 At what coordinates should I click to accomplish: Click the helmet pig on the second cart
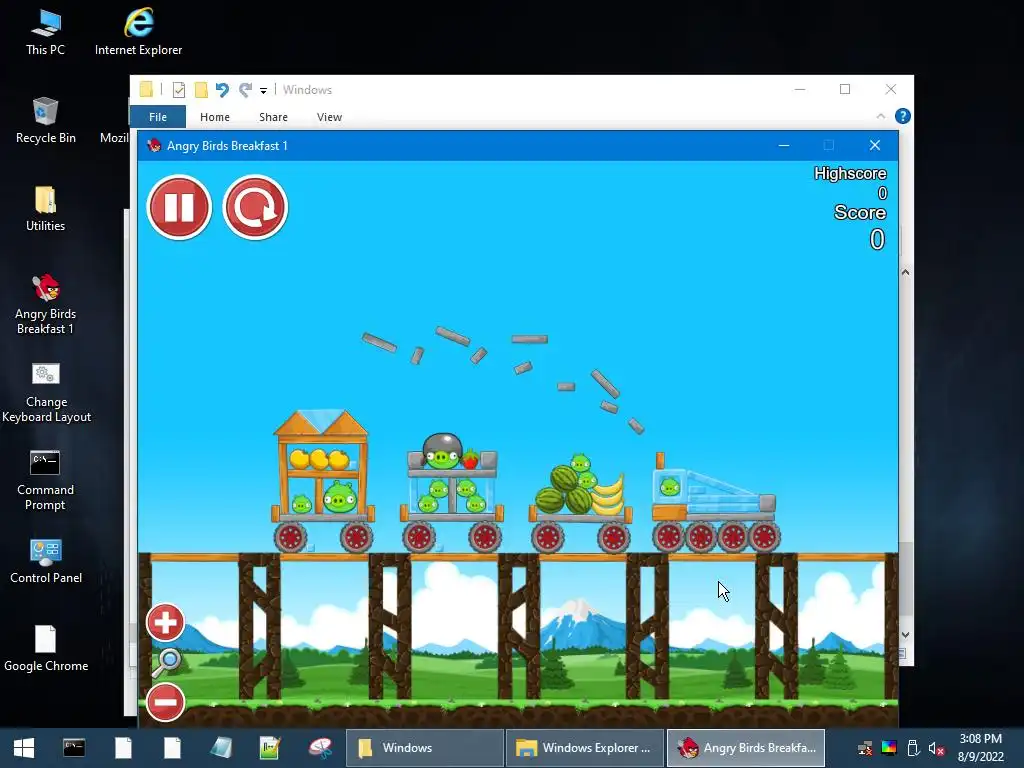point(443,452)
